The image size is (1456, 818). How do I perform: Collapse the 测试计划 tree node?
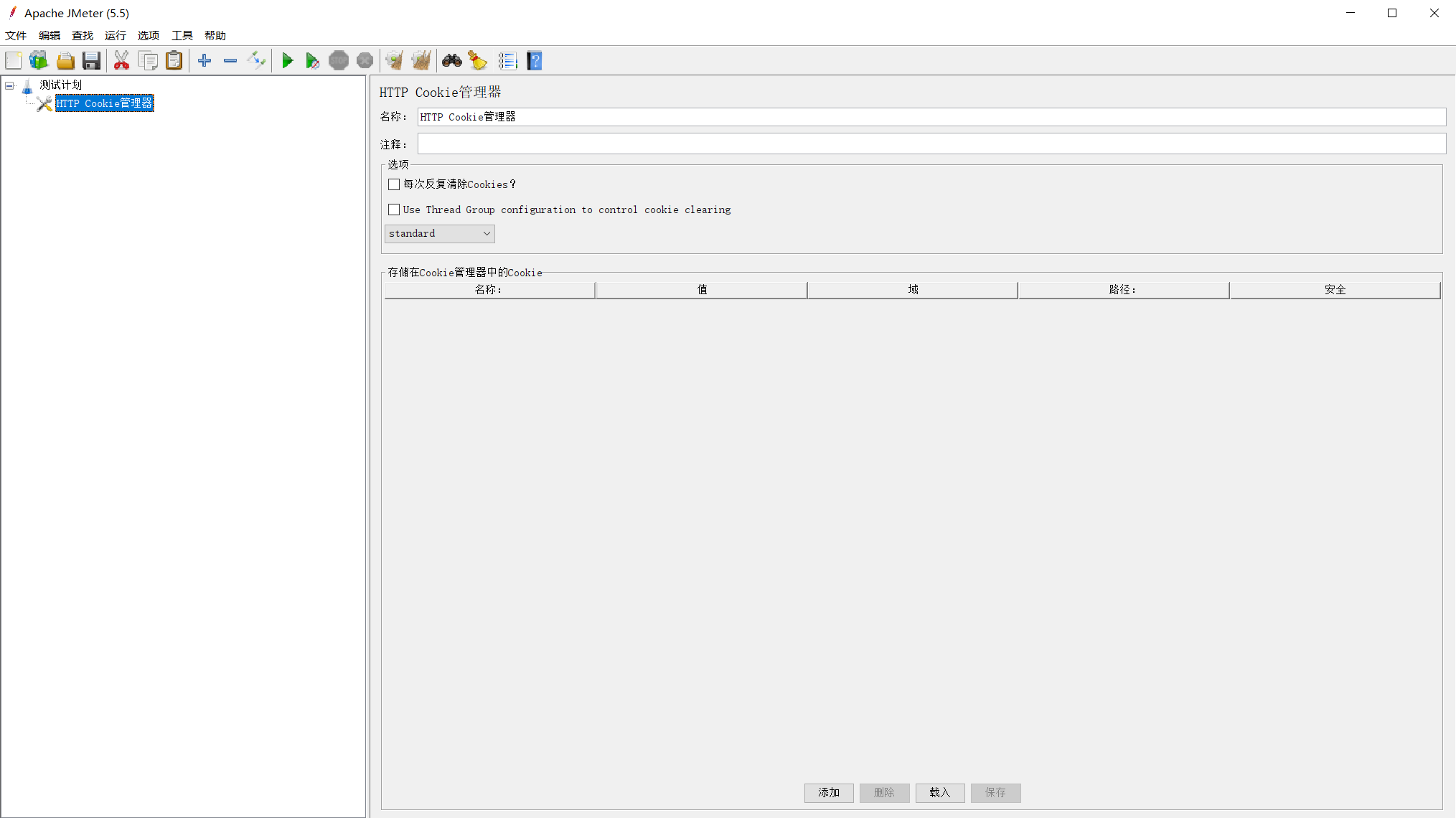pos(10,85)
